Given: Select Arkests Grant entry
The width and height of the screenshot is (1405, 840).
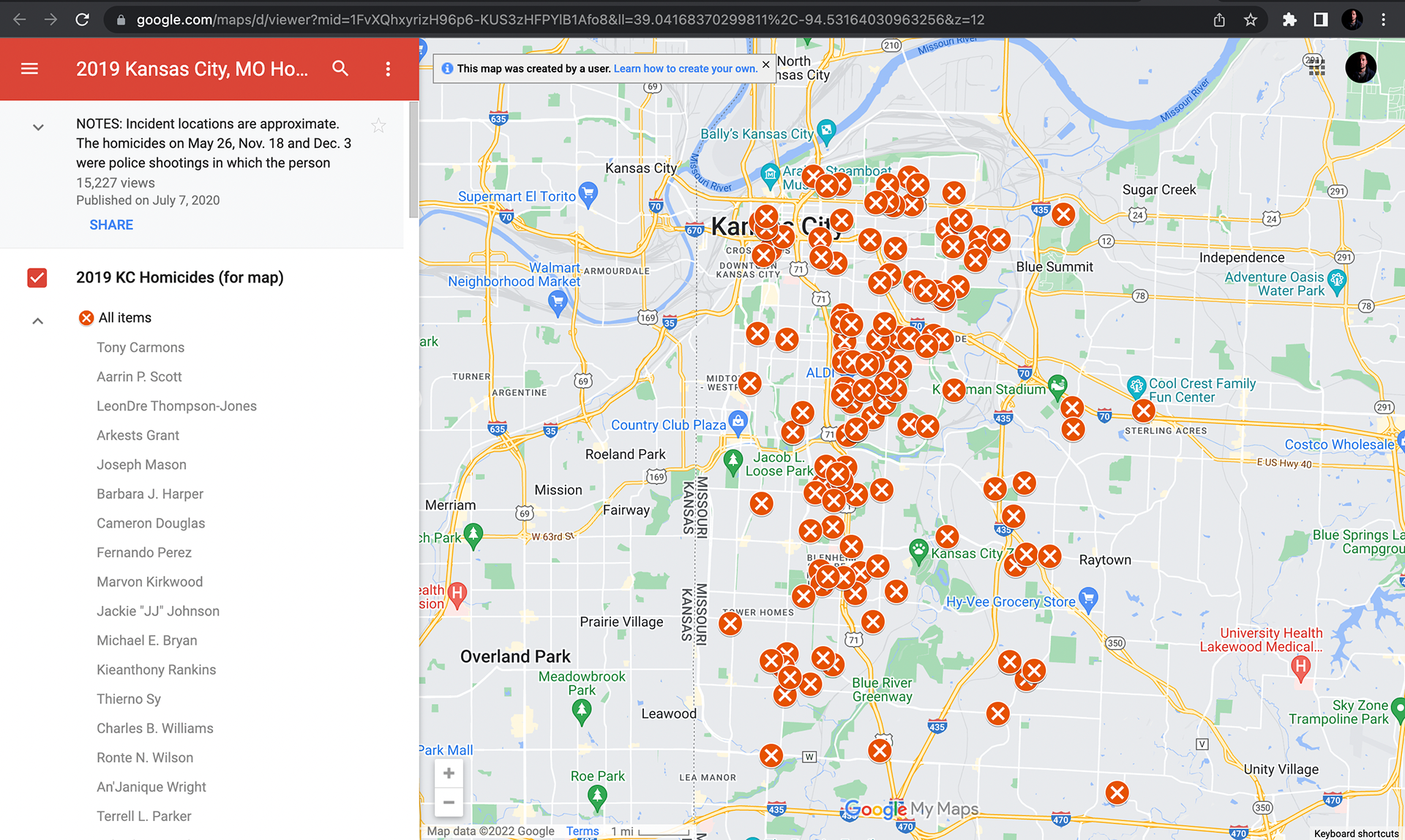Looking at the screenshot, I should (x=138, y=435).
